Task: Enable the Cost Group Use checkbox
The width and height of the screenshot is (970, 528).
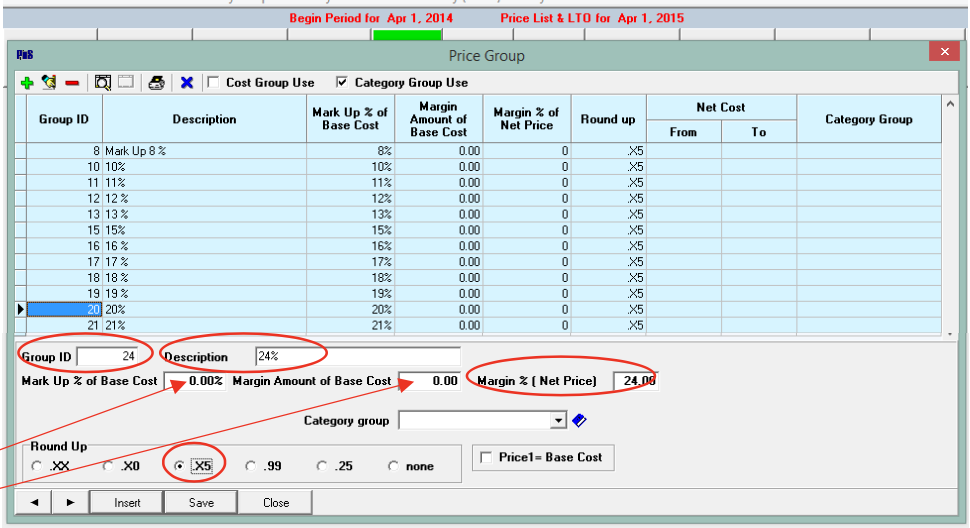Action: pyautogui.click(x=213, y=82)
